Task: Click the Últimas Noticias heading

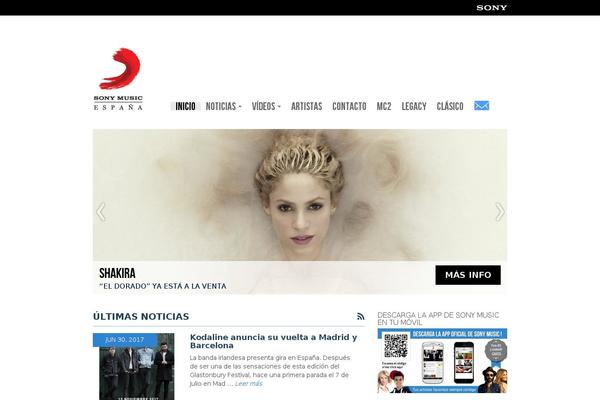Action: click(x=141, y=317)
